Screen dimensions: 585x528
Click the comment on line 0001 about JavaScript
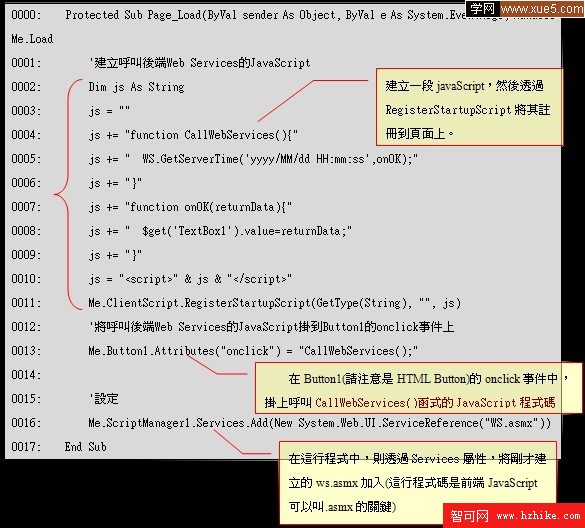(200, 63)
